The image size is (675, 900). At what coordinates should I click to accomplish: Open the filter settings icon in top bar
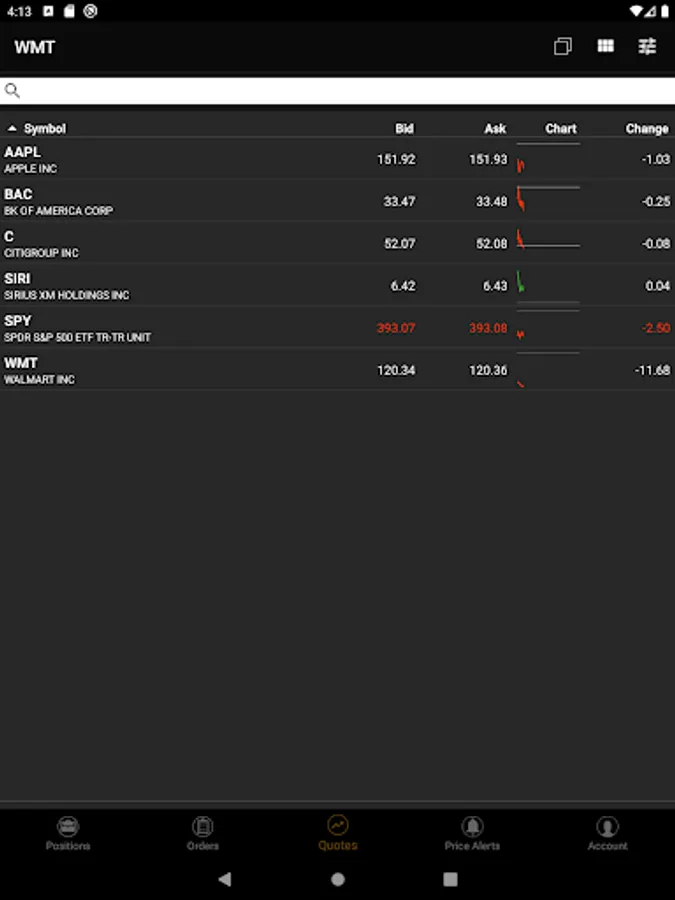(647, 46)
